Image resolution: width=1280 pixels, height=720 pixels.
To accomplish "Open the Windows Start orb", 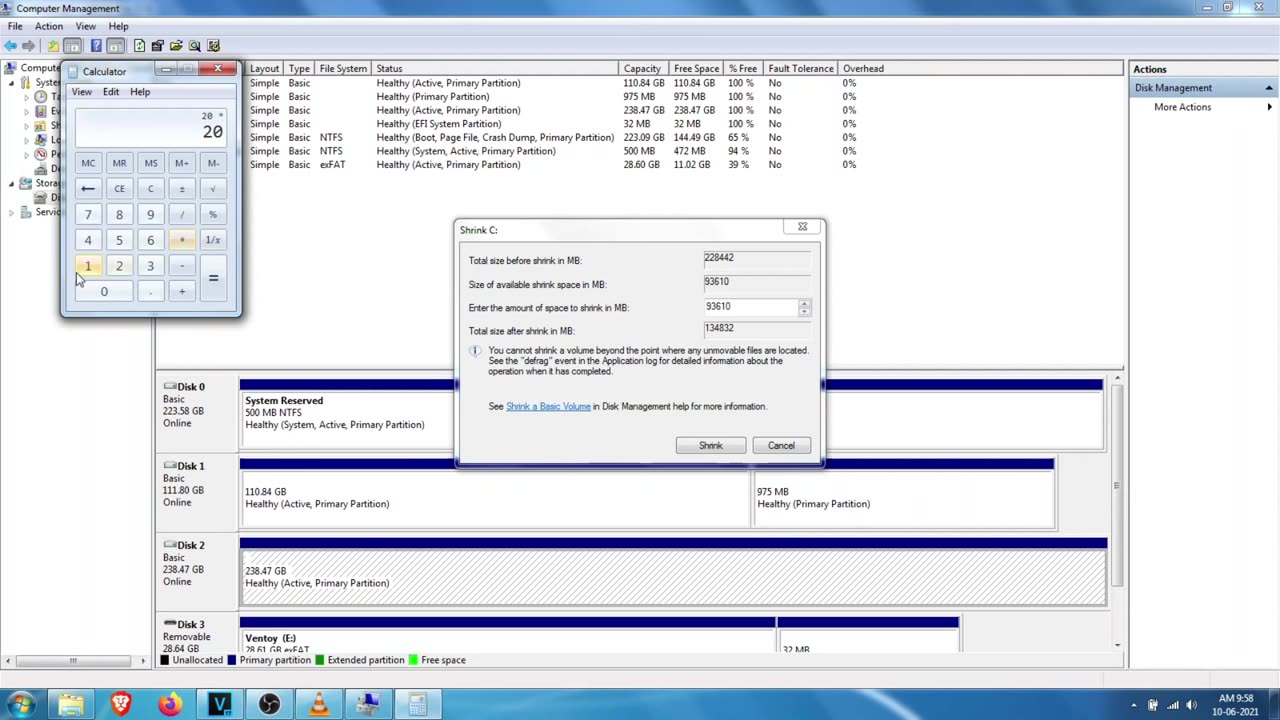I will [21, 704].
